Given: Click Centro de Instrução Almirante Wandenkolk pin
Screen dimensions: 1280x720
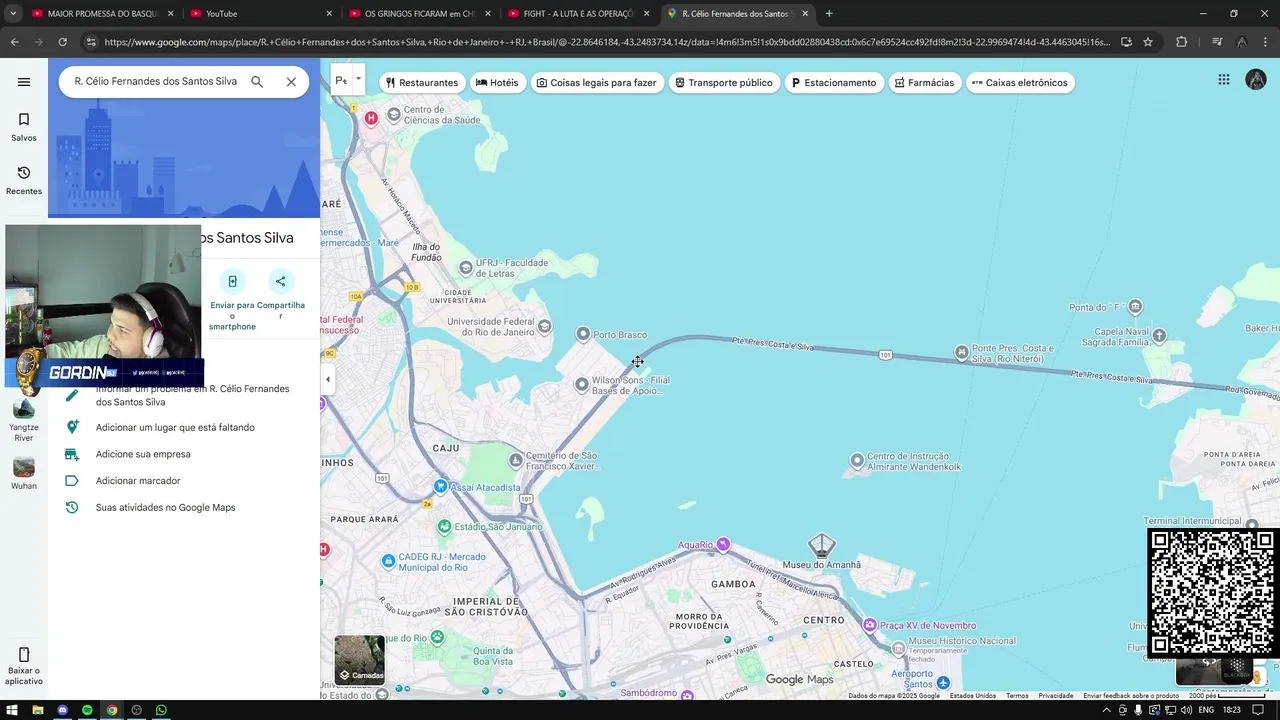Looking at the screenshot, I should (x=857, y=461).
